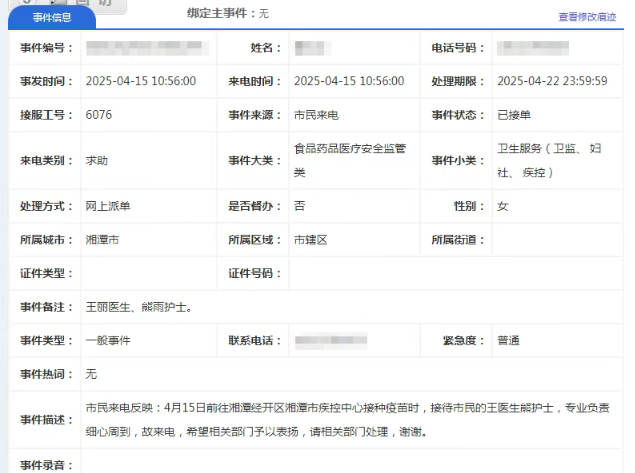Image resolution: width=635 pixels, height=473 pixels.
Task: Click the 事件描述 paragraph beginning 市民来电反映
Action: pyautogui.click(x=347, y=420)
